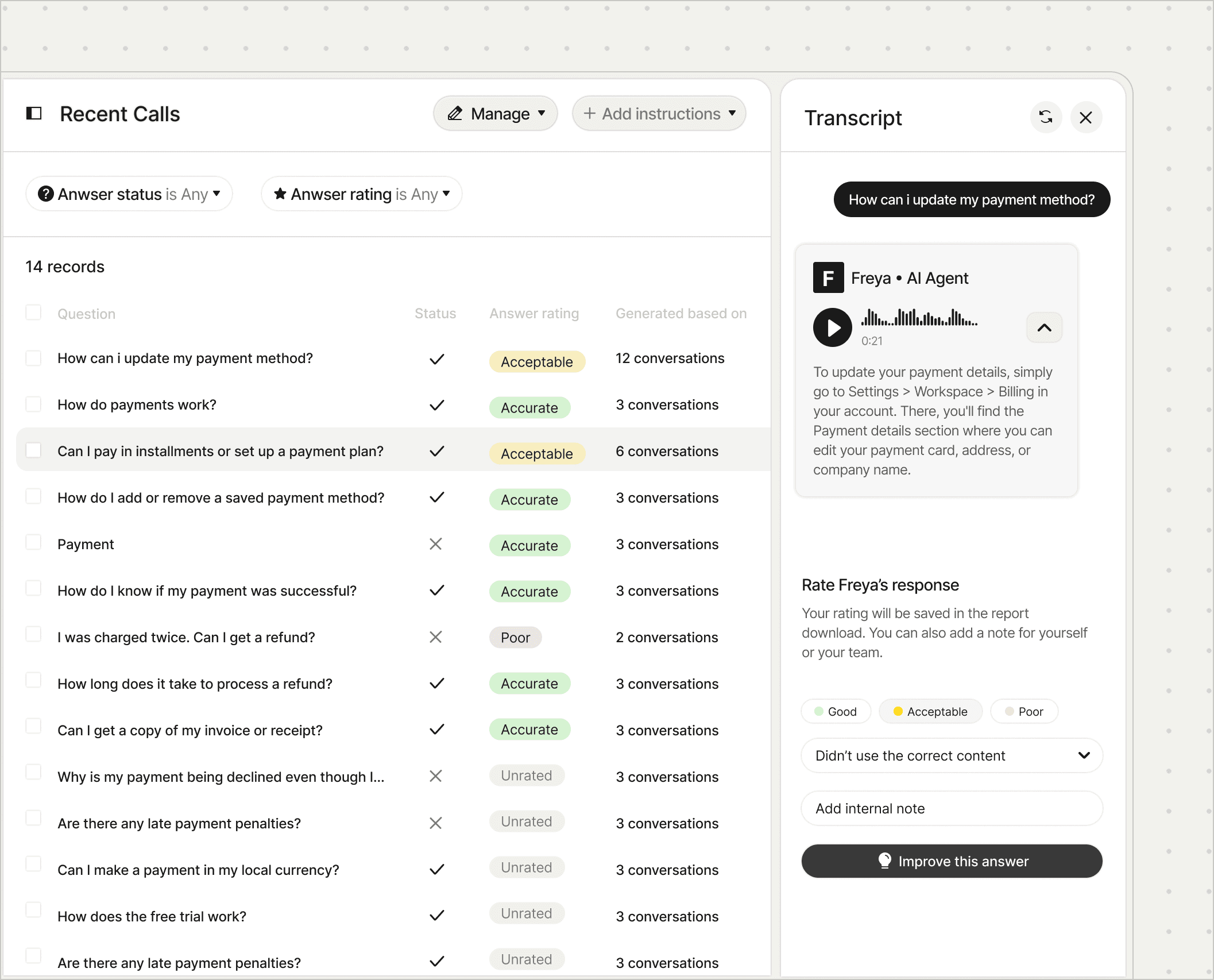Rate the response as Good

coord(836,712)
